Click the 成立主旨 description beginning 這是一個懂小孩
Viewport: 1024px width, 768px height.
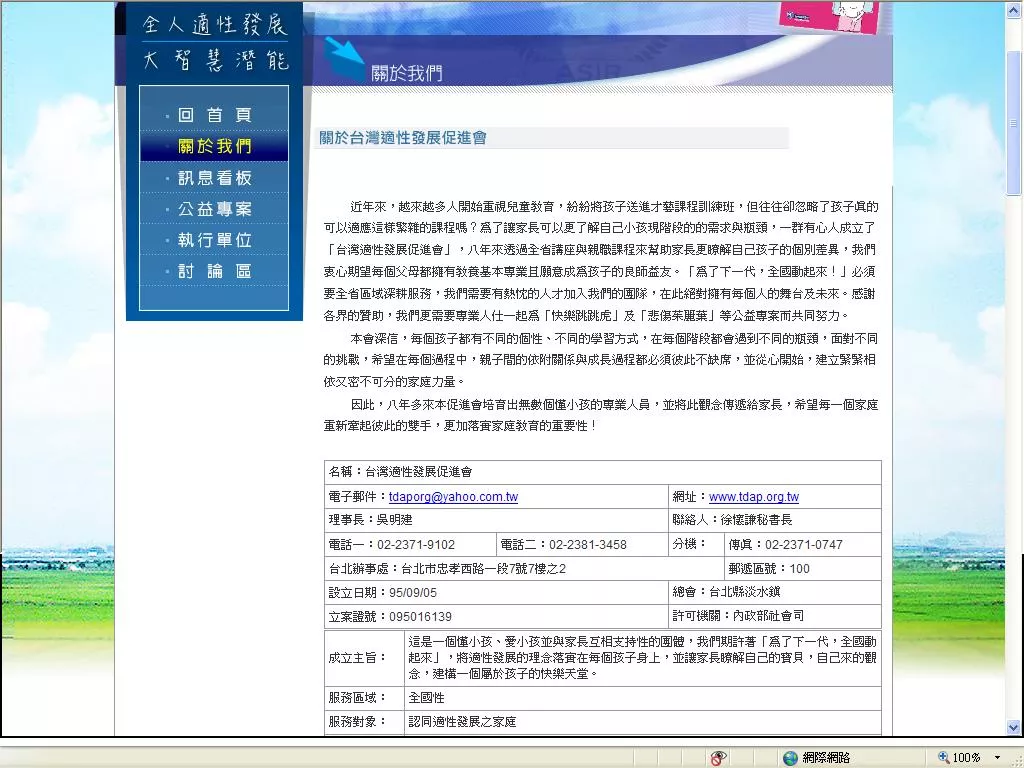point(643,658)
